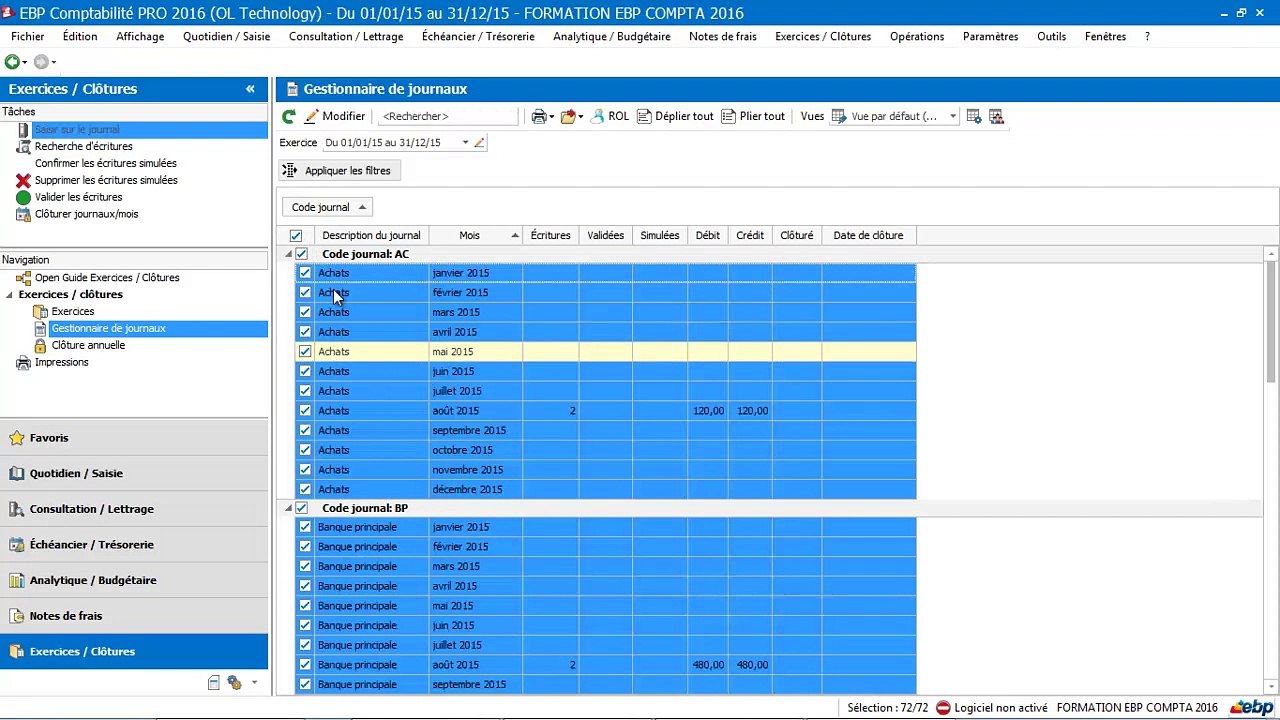Open the printer button dropdown arrow

[x=551, y=117]
